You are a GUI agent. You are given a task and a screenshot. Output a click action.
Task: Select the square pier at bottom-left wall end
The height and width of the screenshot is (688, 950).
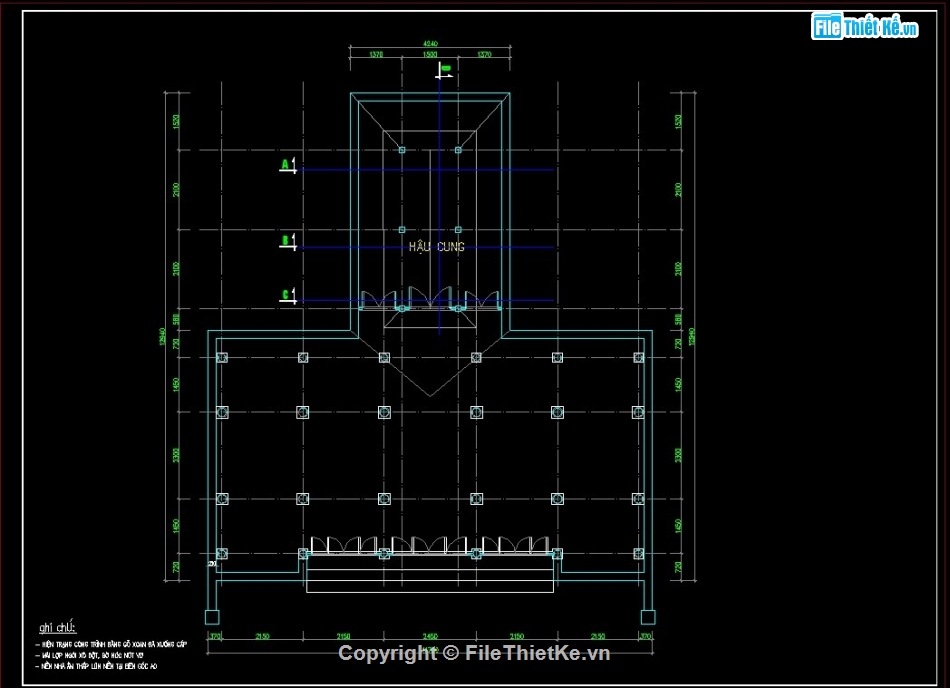212,617
